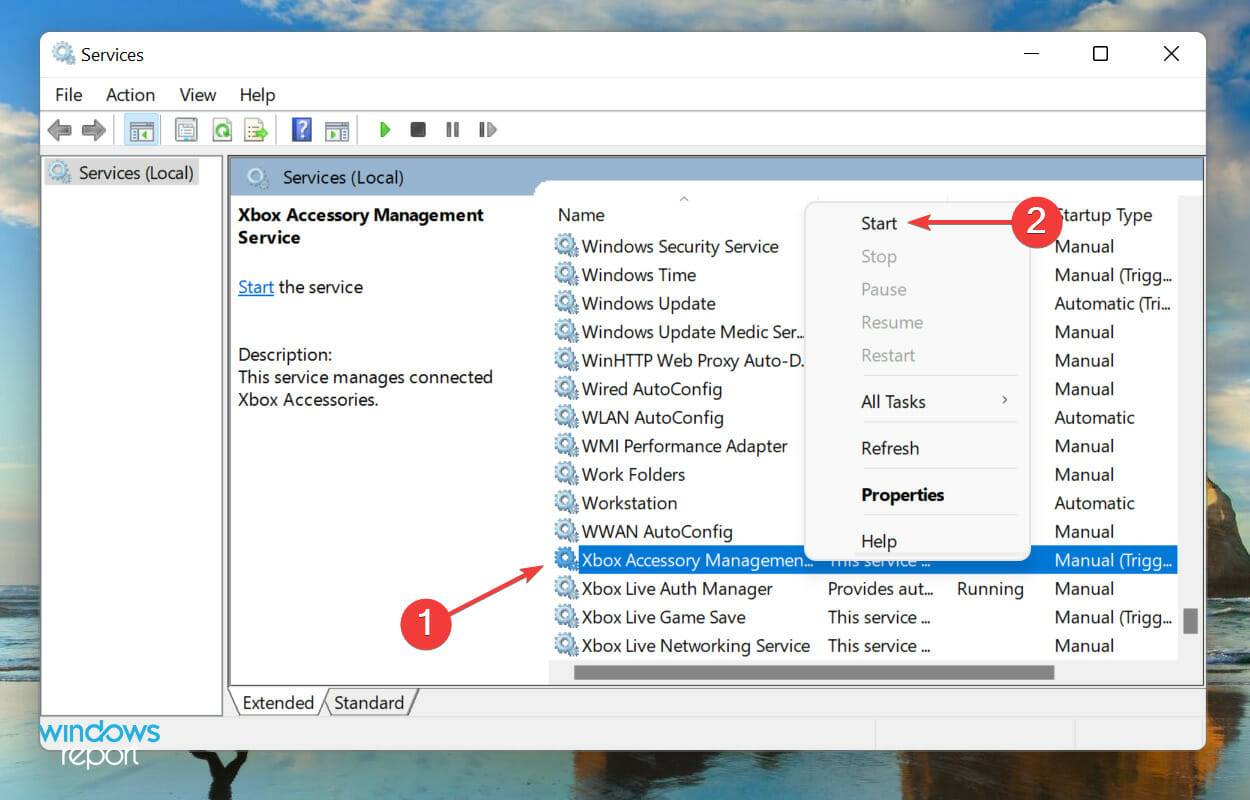Switch to the Extended tab

(277, 703)
